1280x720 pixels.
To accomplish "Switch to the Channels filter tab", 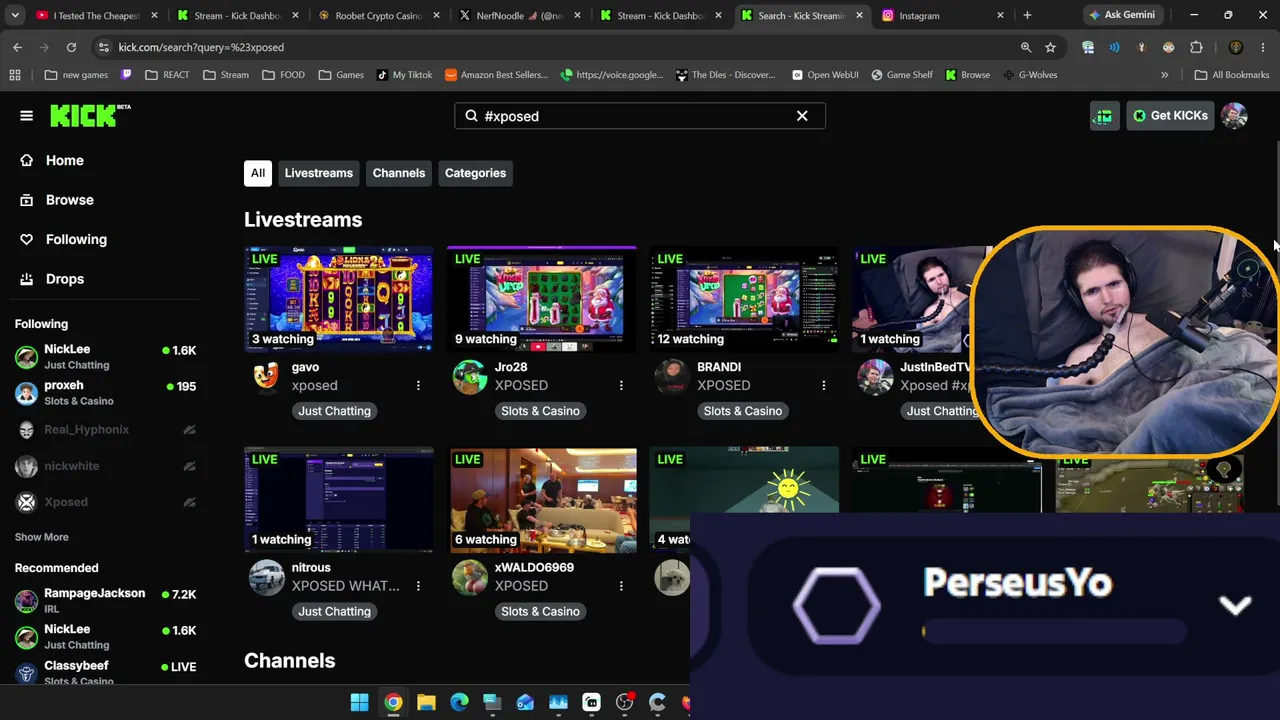I will click(399, 173).
